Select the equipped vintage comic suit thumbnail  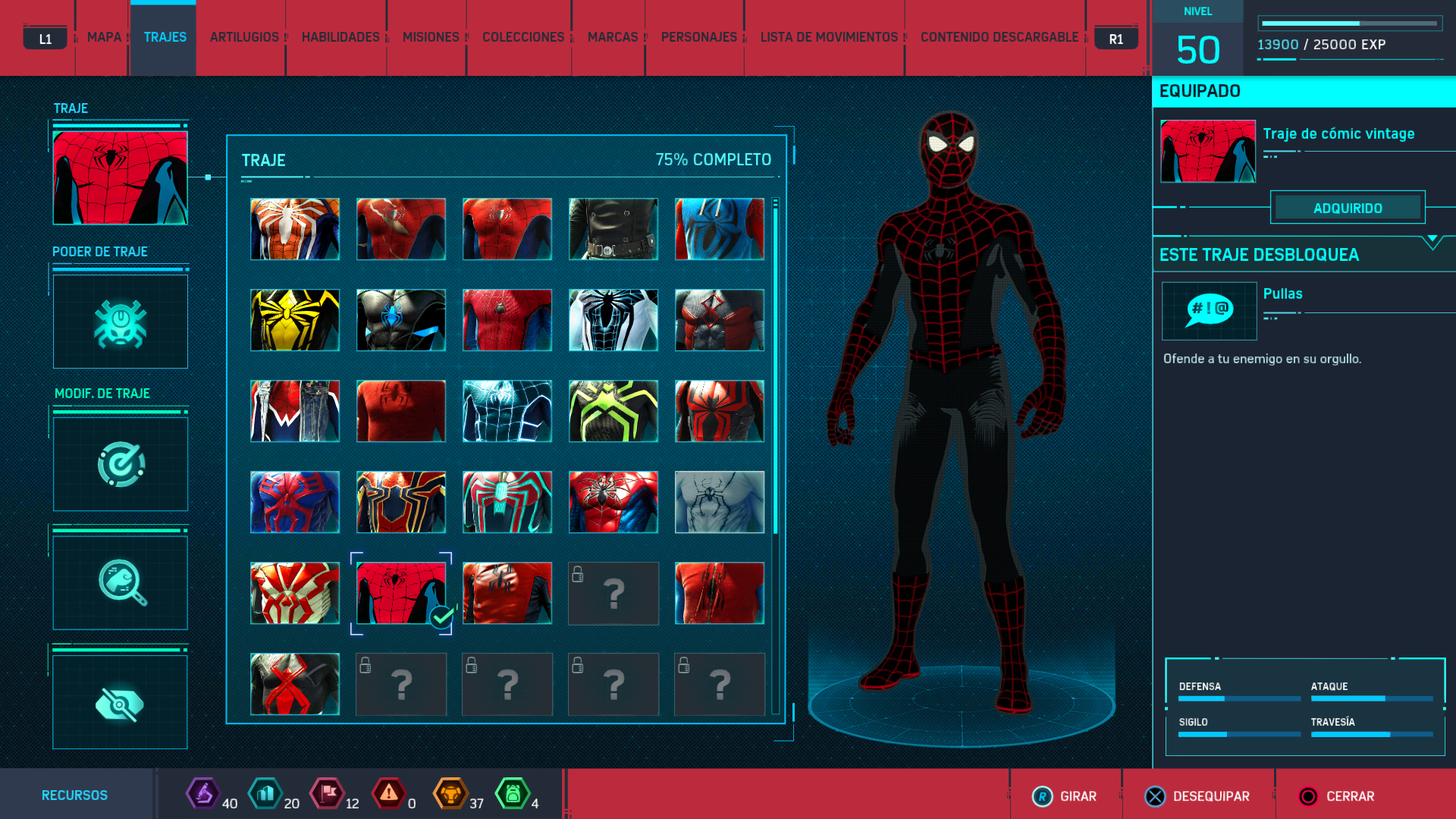pyautogui.click(x=401, y=593)
